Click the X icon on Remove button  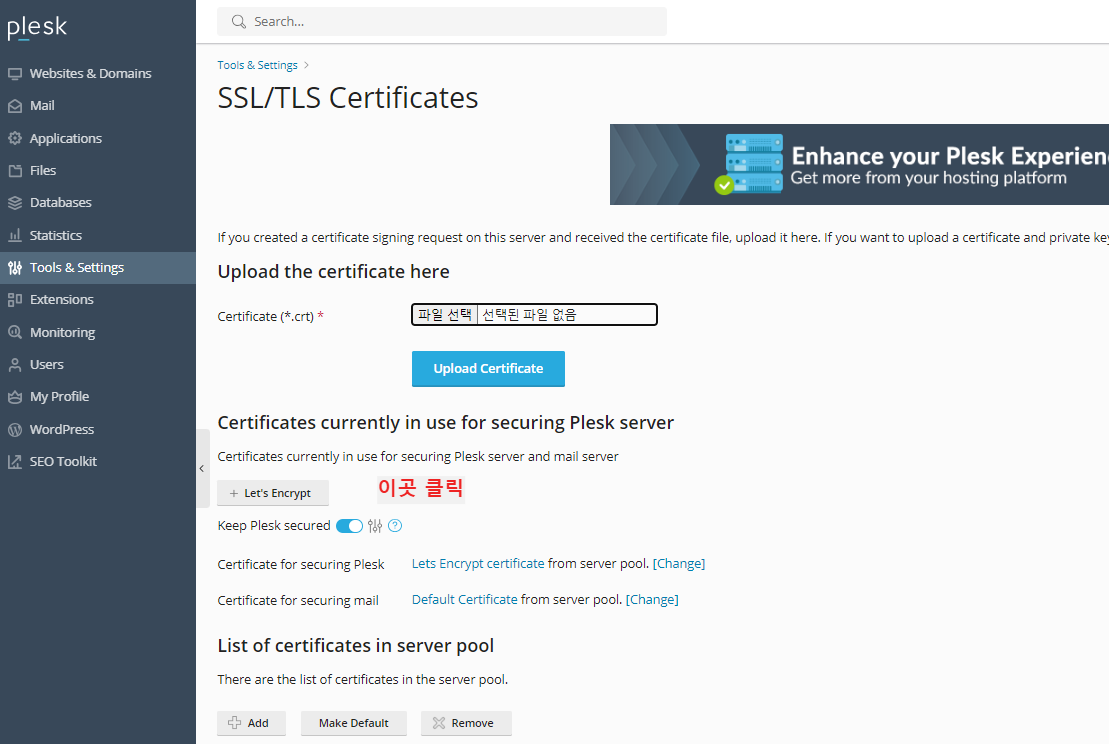click(439, 723)
